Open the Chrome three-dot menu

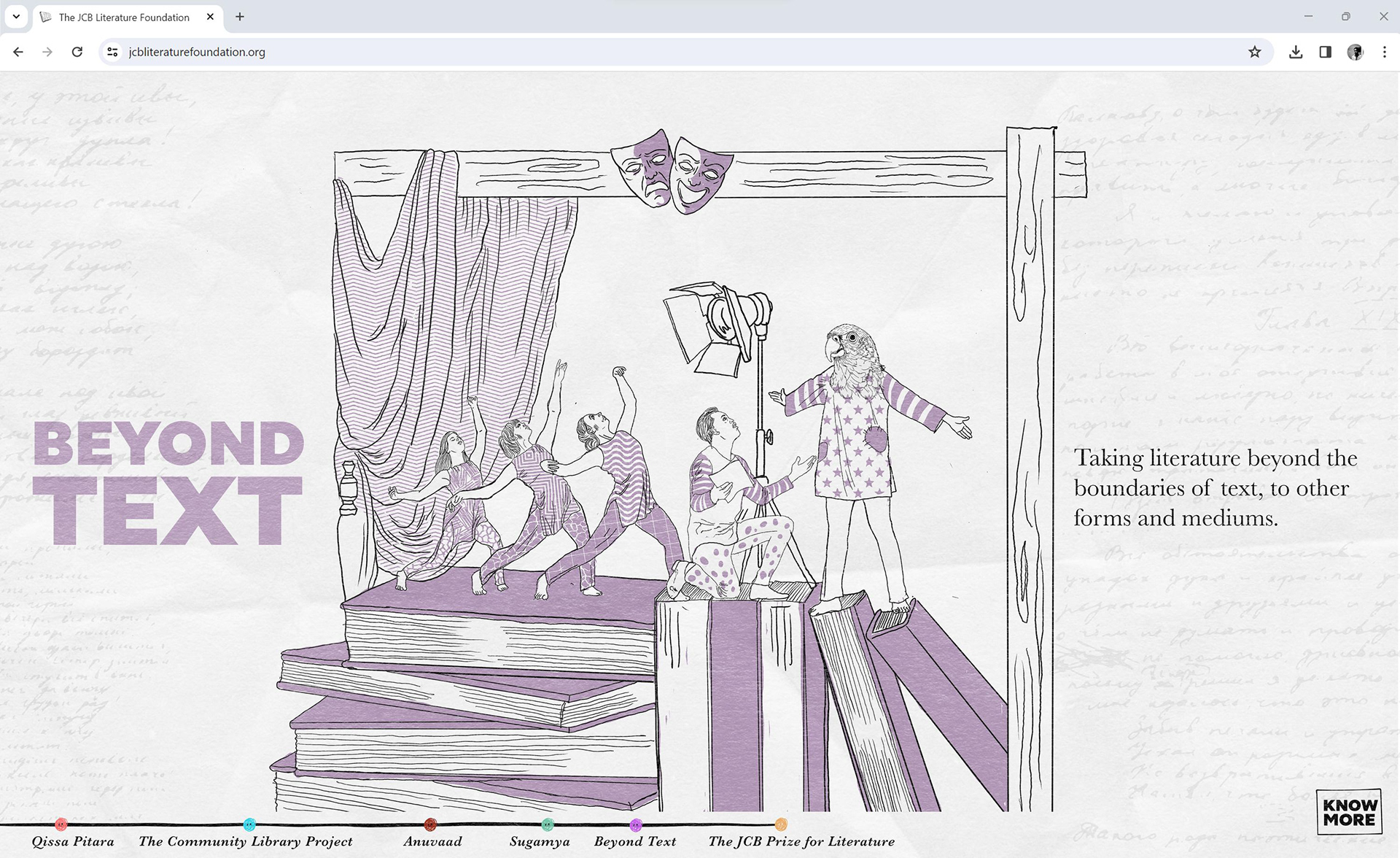1385,52
